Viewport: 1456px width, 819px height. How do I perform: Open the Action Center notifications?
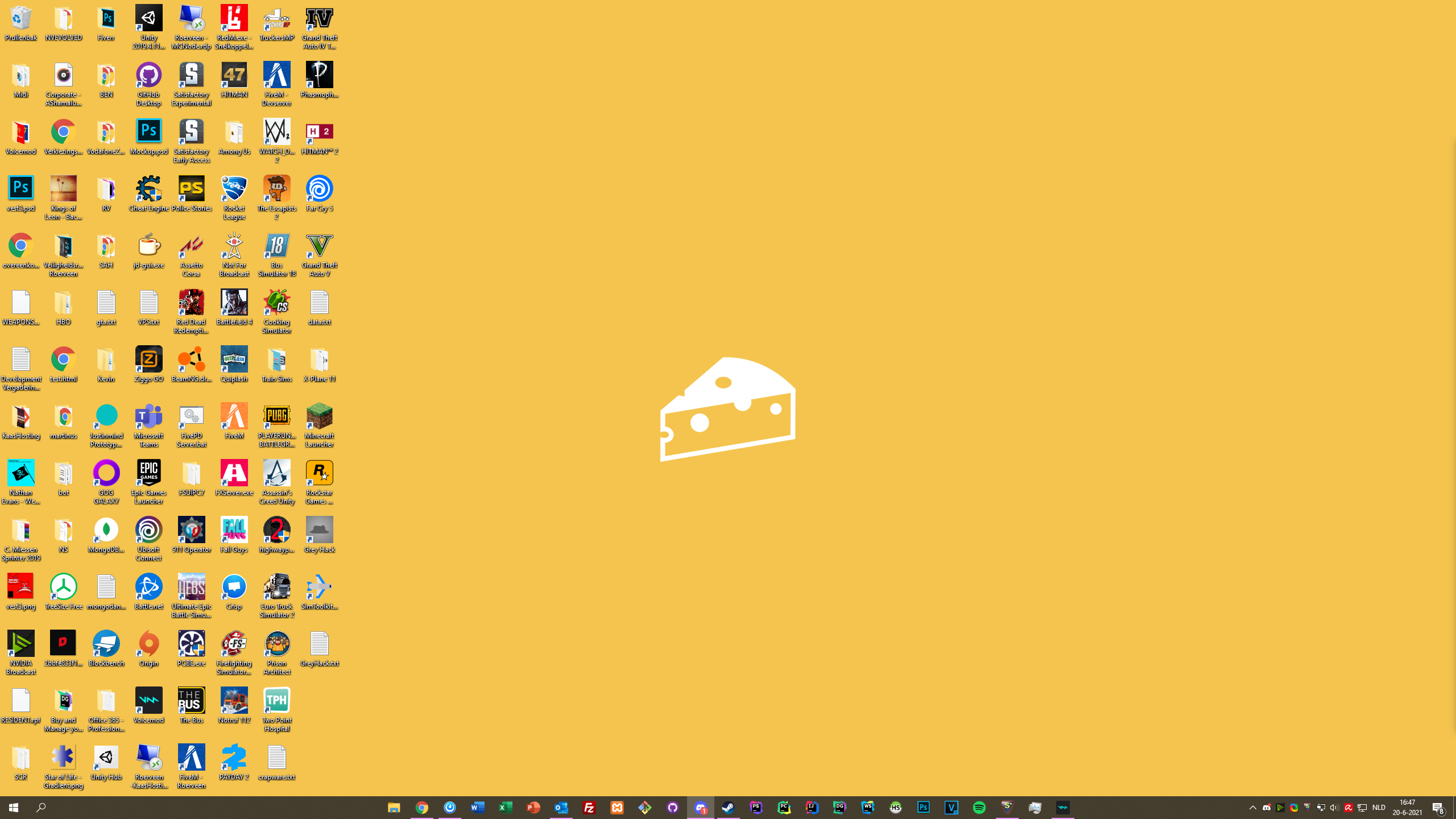pyautogui.click(x=1438, y=808)
